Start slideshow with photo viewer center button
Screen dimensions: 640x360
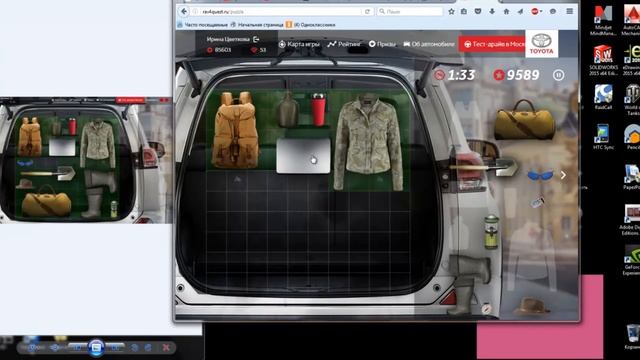point(96,348)
